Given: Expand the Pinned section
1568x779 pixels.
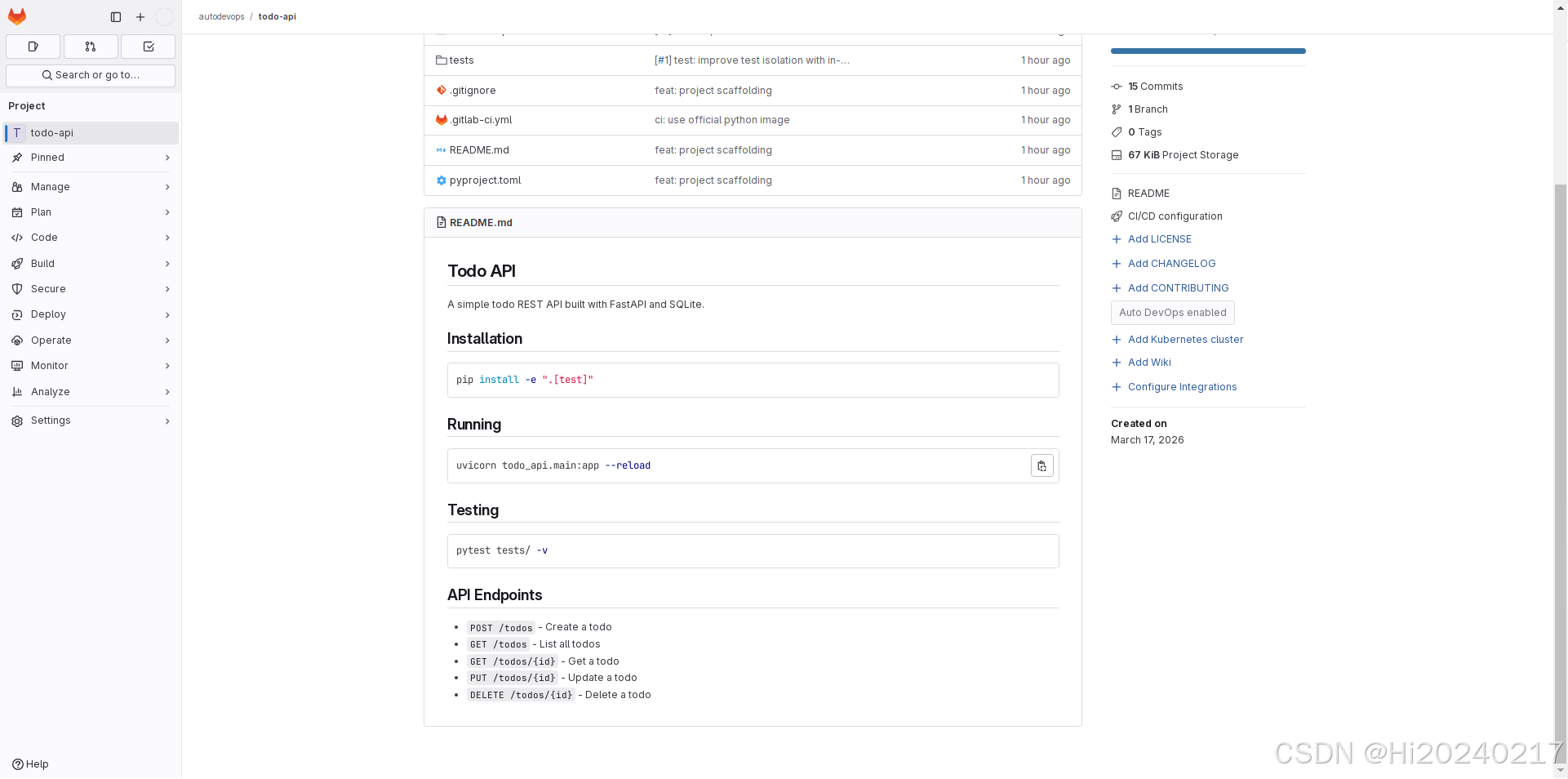Looking at the screenshot, I should pos(91,158).
